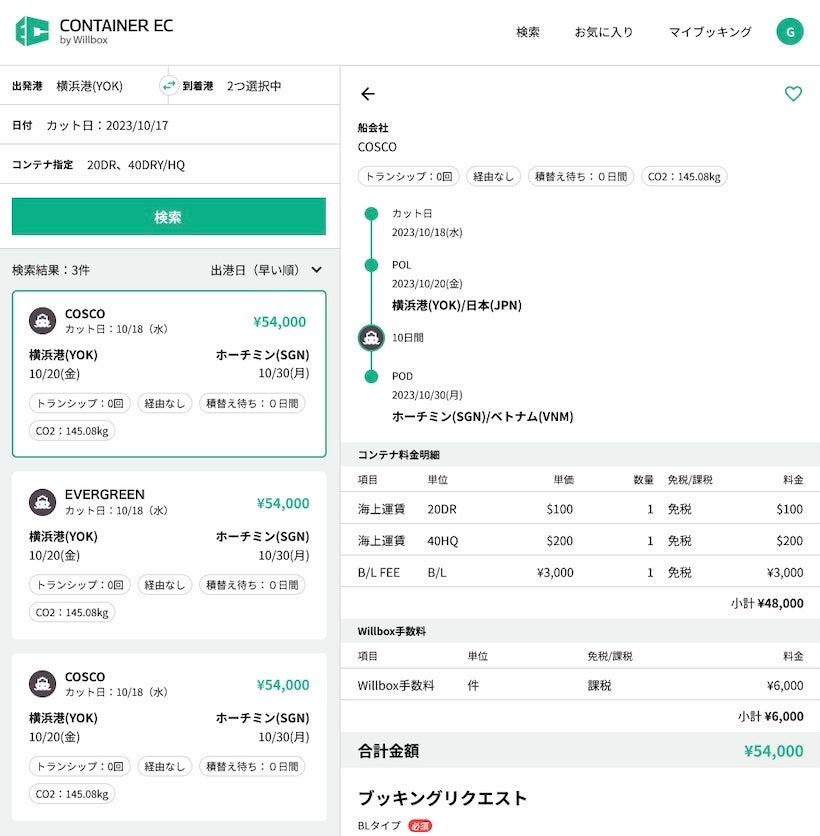
Task: Click 積替え待ち：0日間 tag in detail panel
Action: point(581,176)
